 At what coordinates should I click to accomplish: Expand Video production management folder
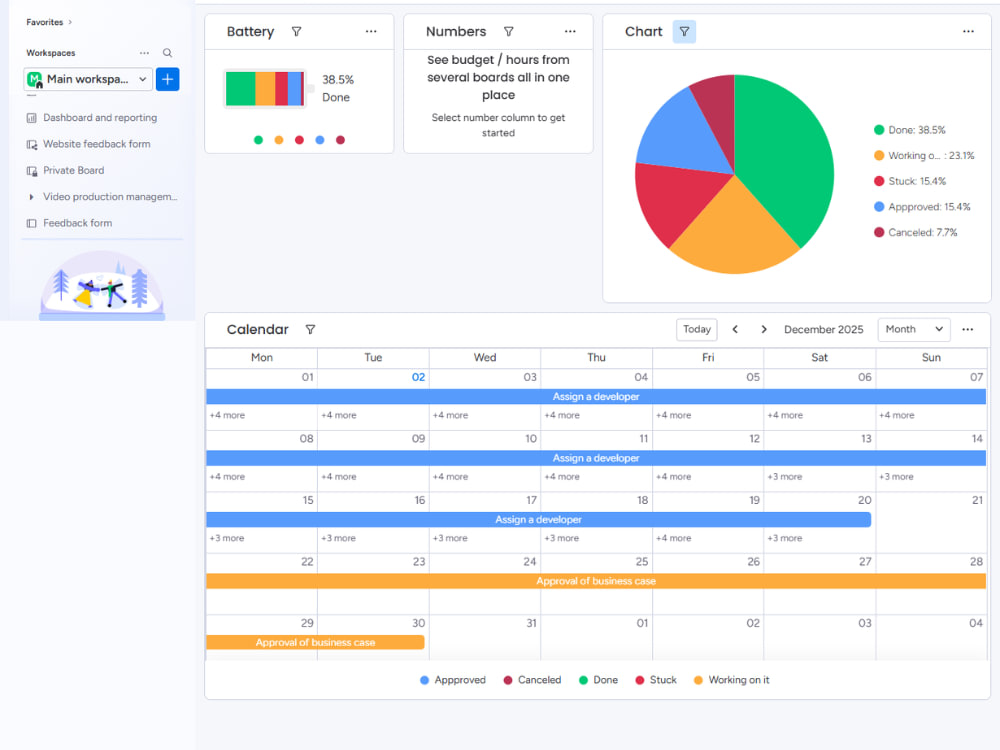pyautogui.click(x=31, y=197)
